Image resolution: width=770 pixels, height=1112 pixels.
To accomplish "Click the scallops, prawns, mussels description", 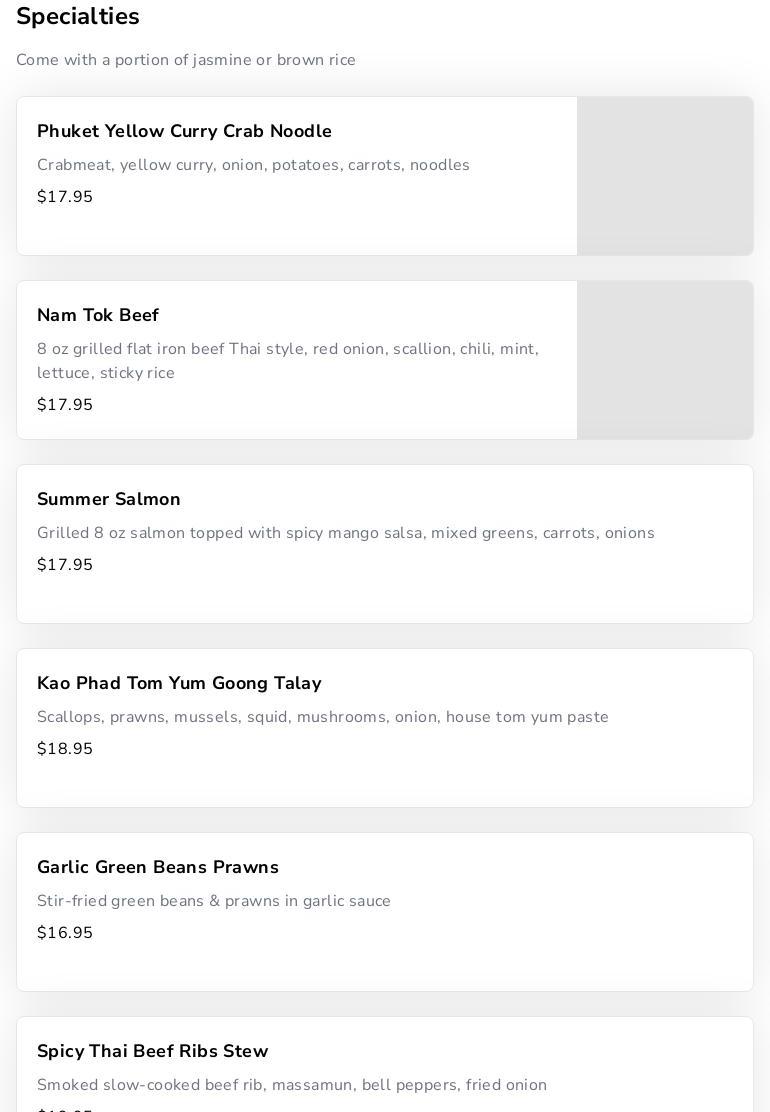I will click(x=323, y=717).
